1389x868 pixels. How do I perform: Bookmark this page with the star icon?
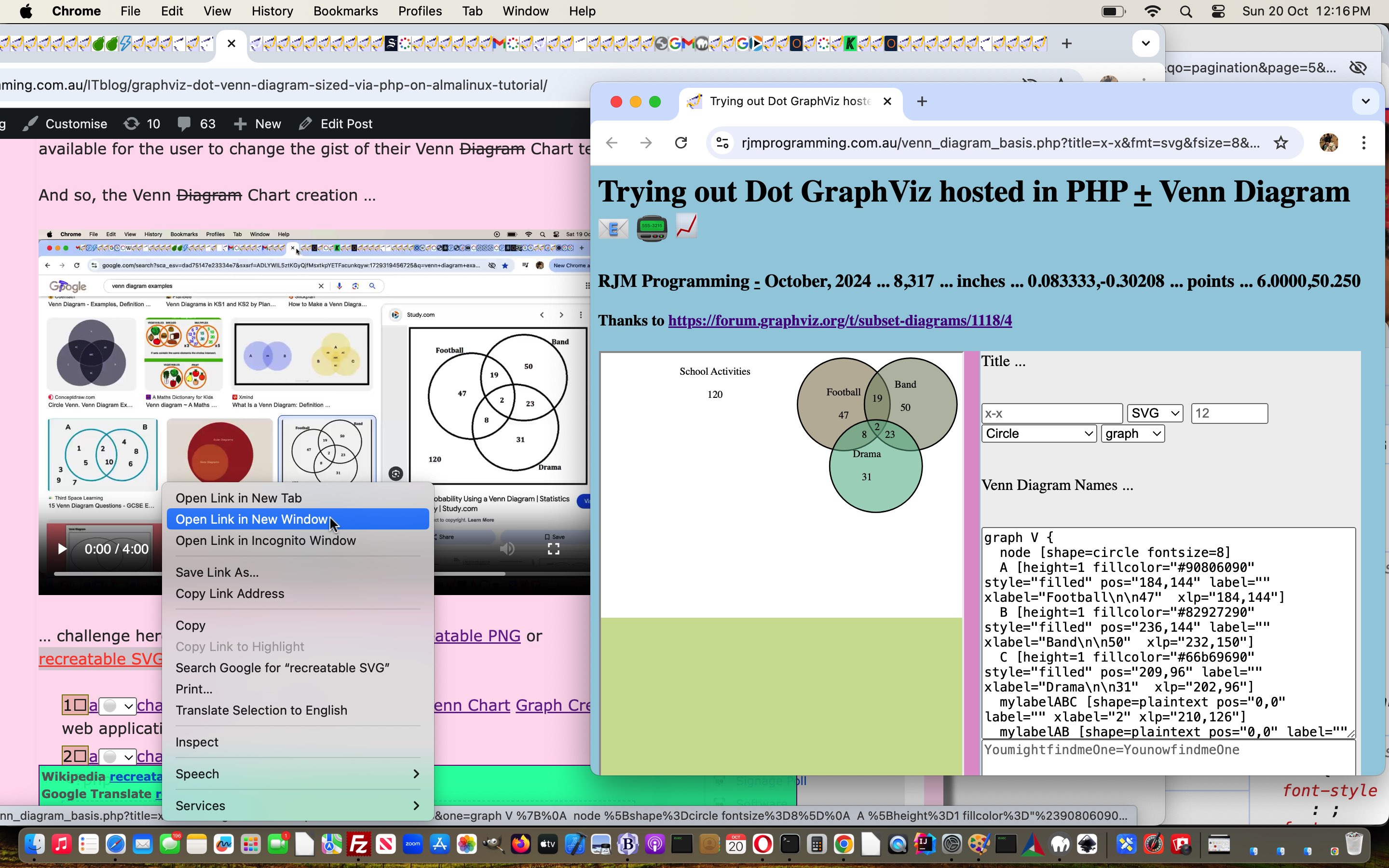[x=1281, y=143]
